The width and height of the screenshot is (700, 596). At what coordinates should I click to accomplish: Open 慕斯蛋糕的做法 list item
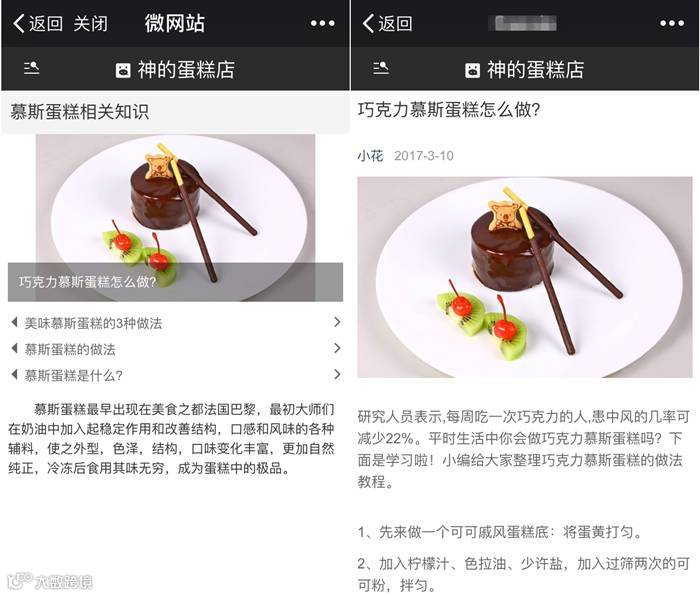pos(70,349)
